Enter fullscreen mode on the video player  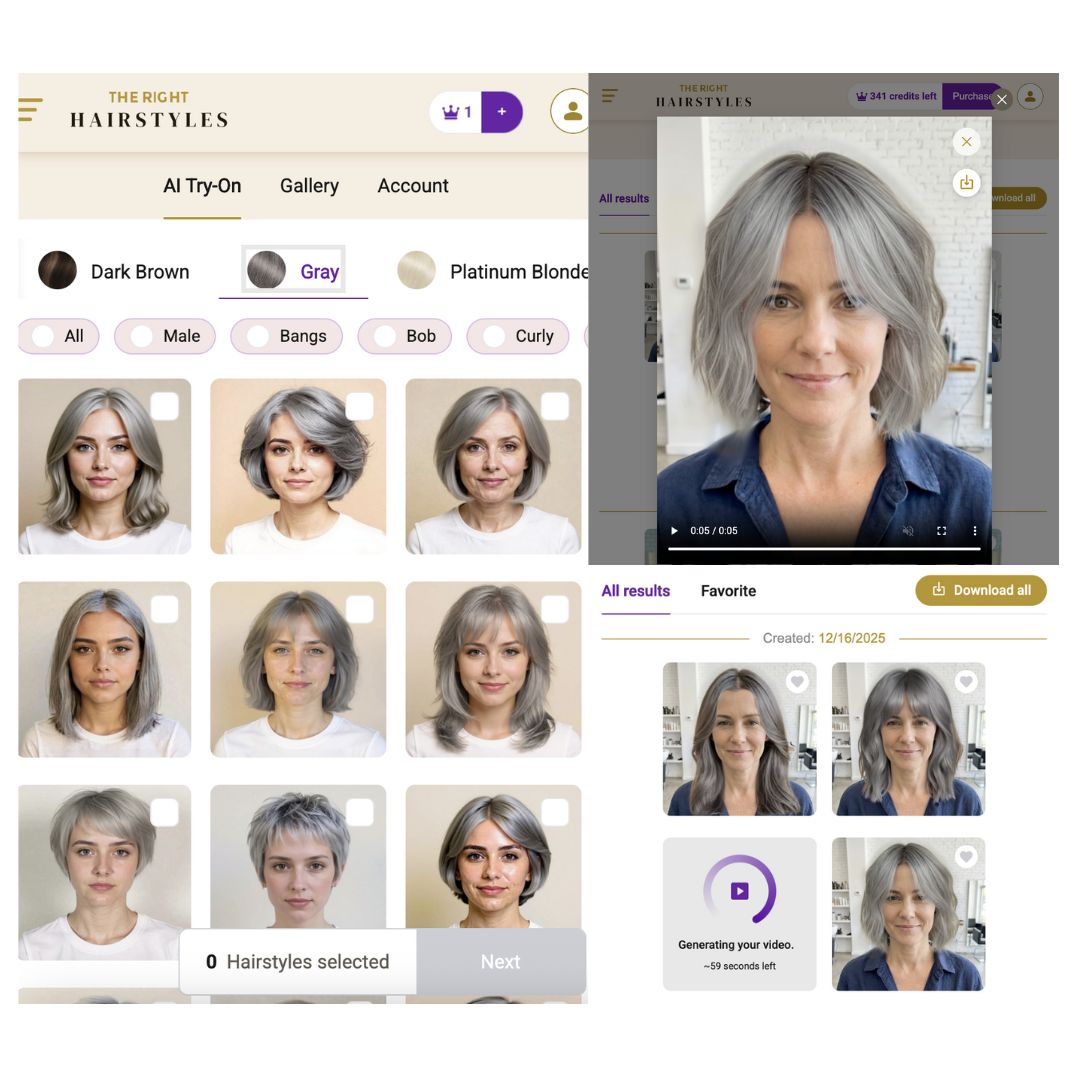(941, 530)
